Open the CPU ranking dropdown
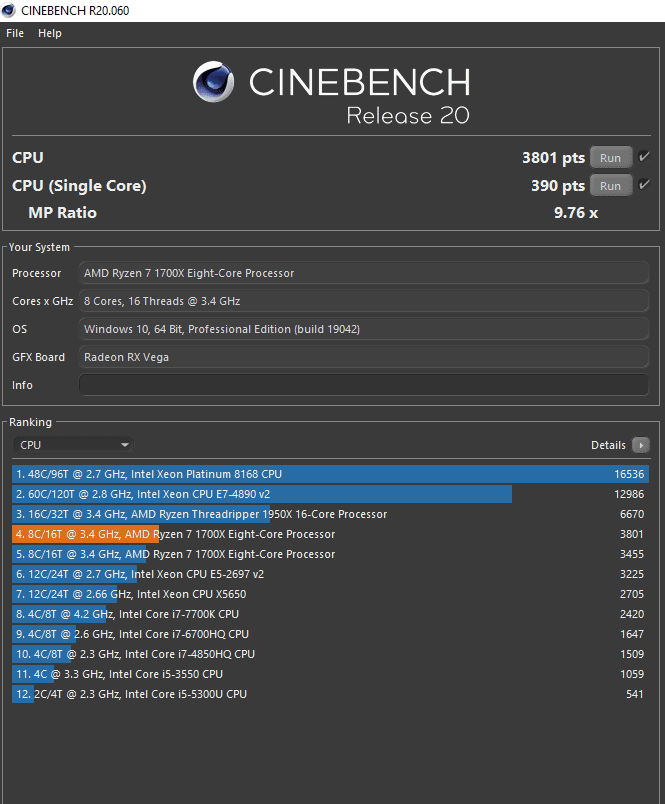Screen dimensions: 665x804 (x=73, y=445)
